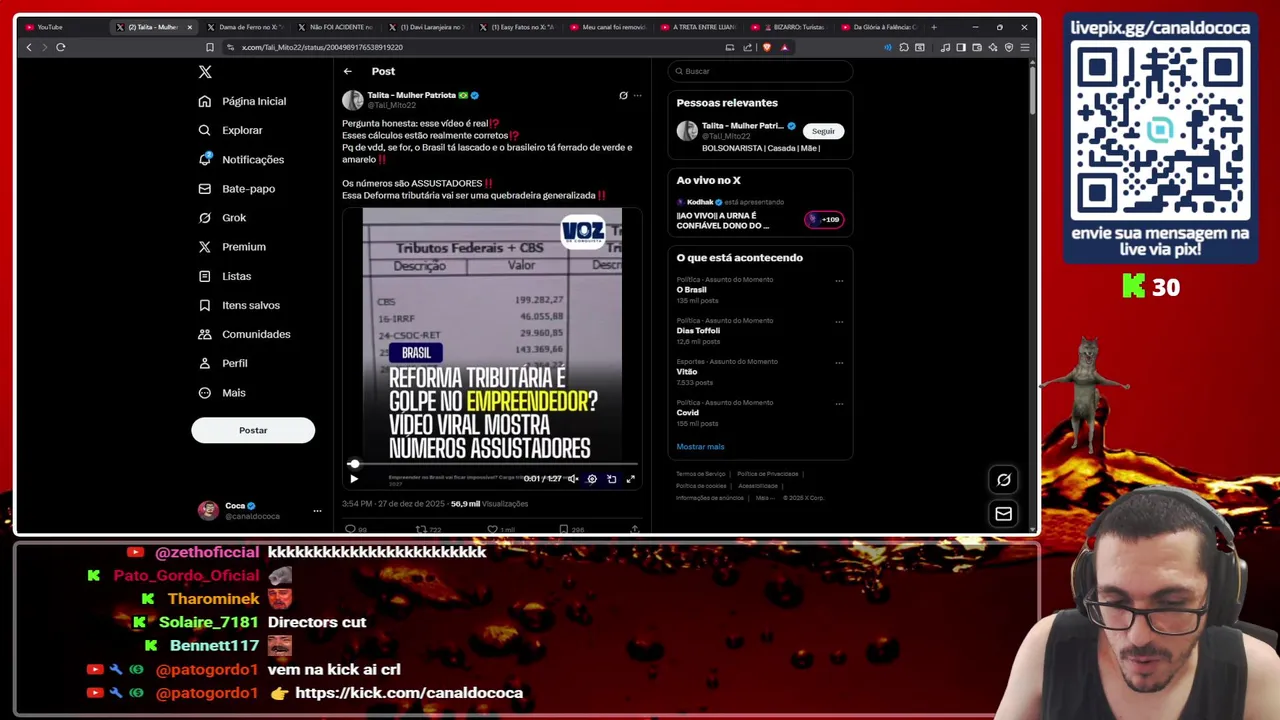Open Talita - Mulher Patriota profile name link
Image resolution: width=1280 pixels, height=720 pixels.
[x=411, y=95]
